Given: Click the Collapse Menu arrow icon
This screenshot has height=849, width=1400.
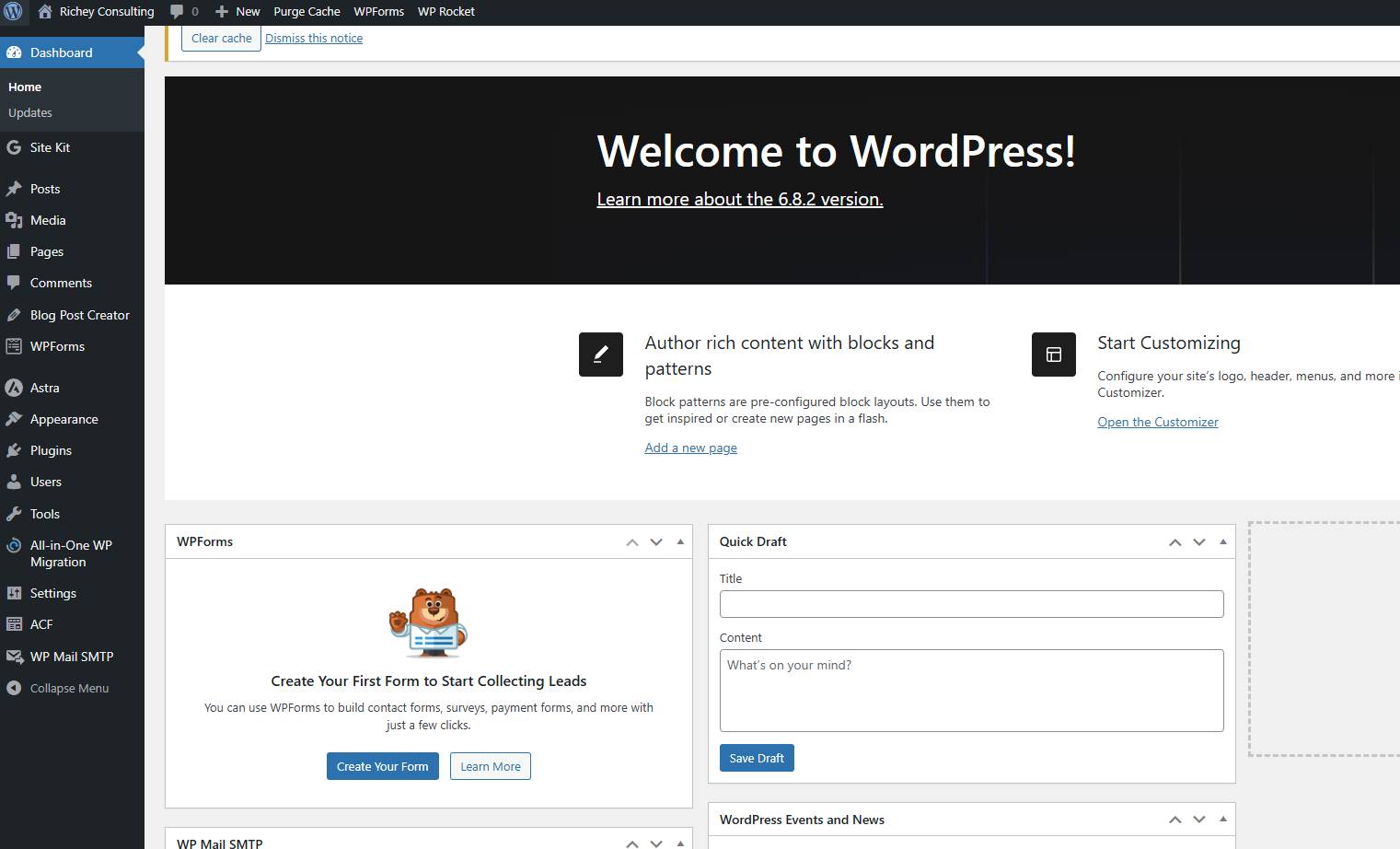Looking at the screenshot, I should click(x=14, y=688).
